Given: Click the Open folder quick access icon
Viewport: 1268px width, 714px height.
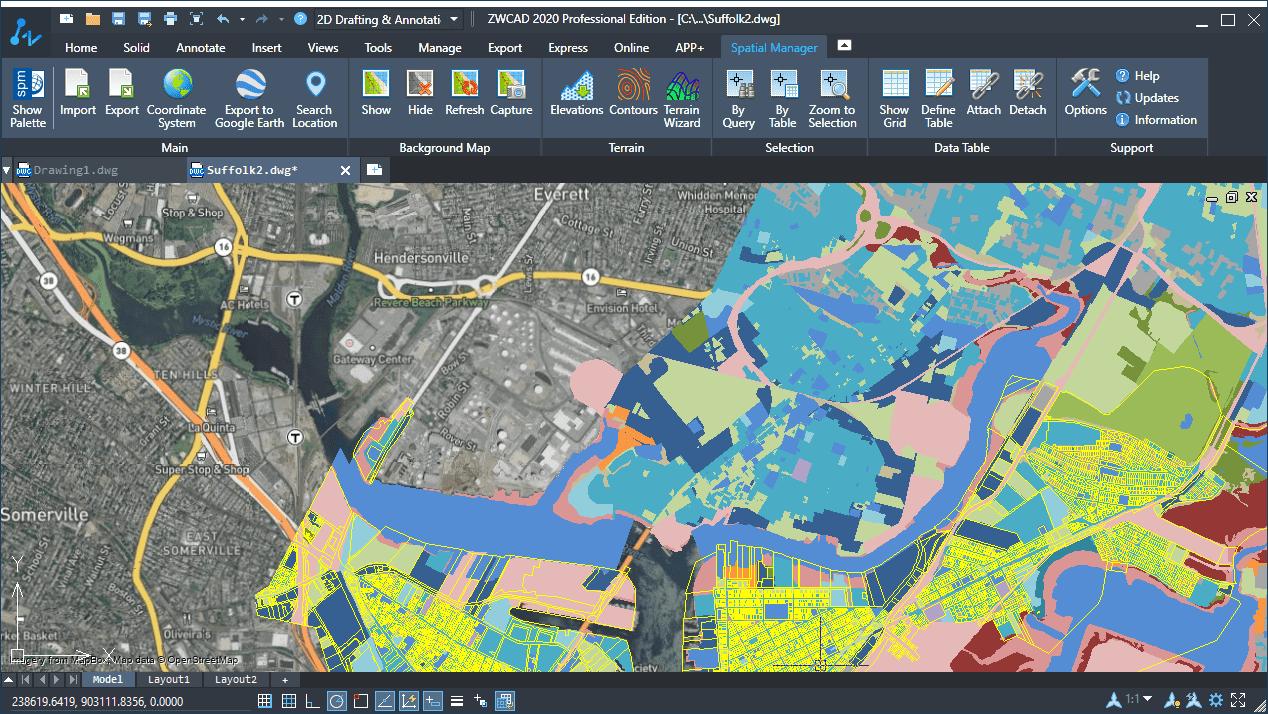Looking at the screenshot, I should coord(93,19).
